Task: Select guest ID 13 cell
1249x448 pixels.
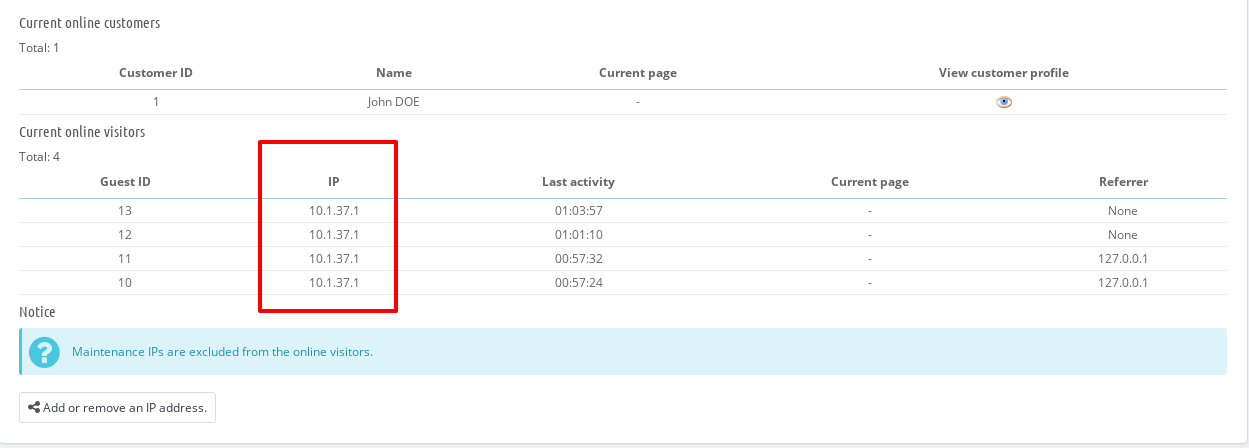Action: [x=125, y=211]
